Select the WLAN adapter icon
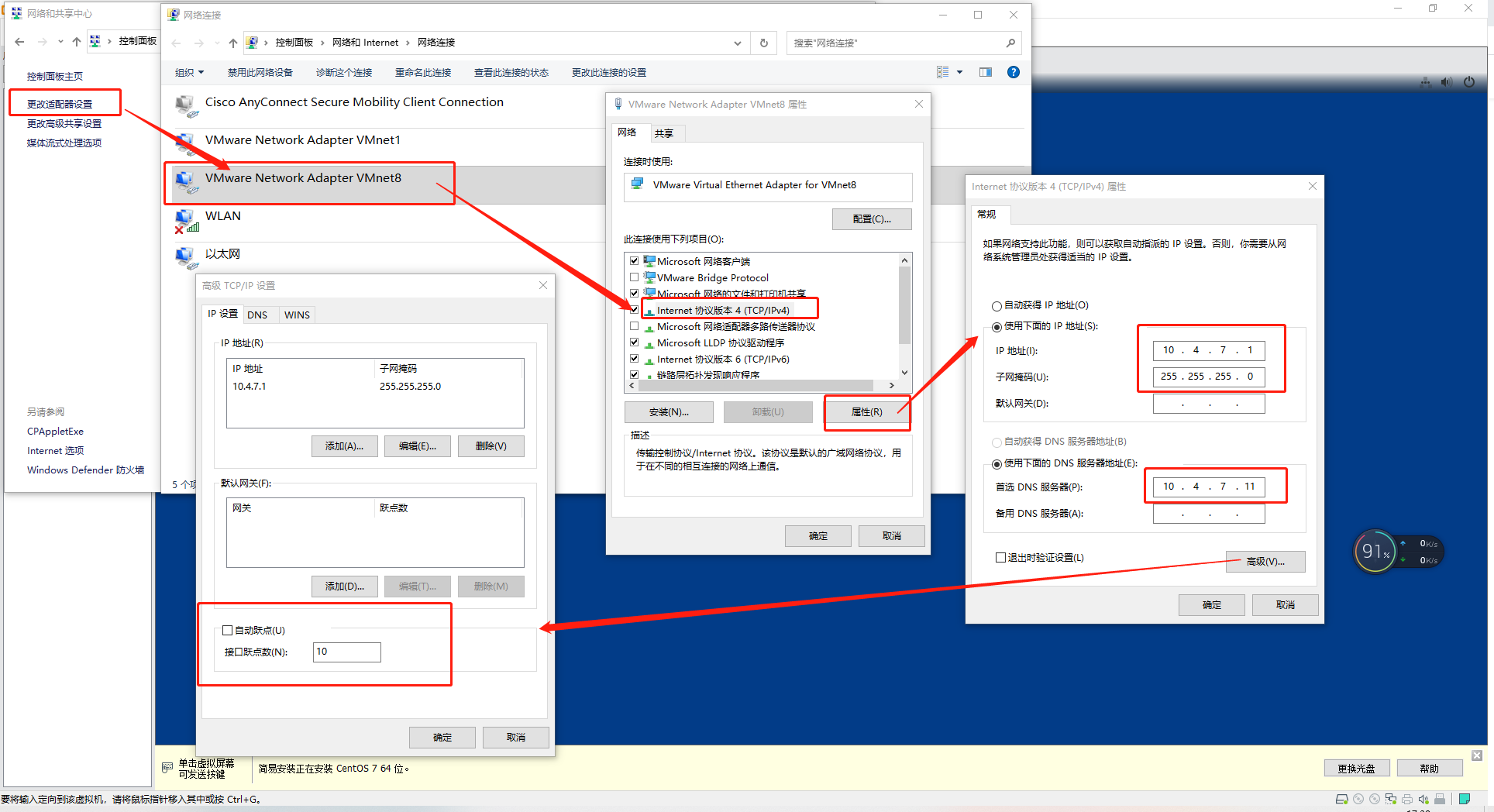 click(x=186, y=220)
